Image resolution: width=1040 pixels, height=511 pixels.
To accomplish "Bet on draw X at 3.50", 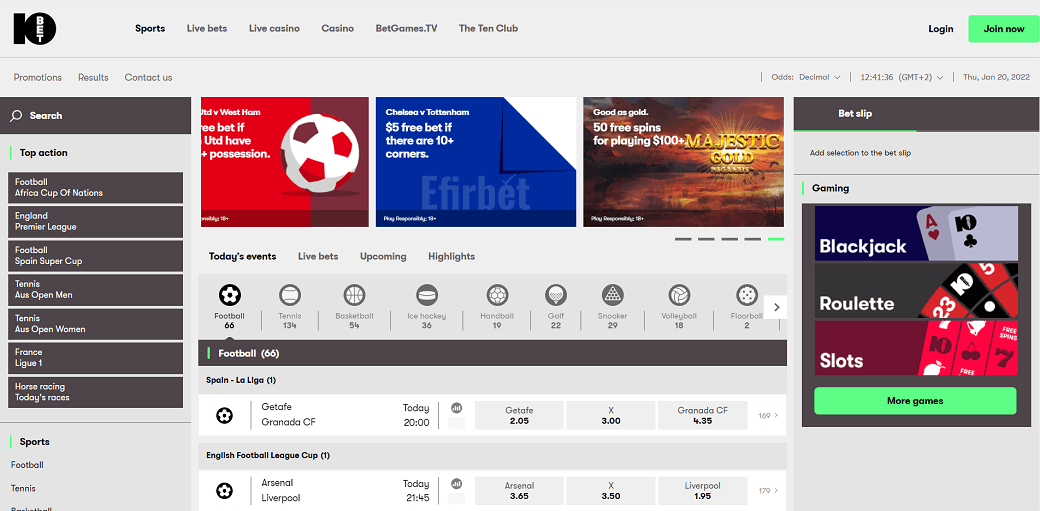I will coord(611,491).
